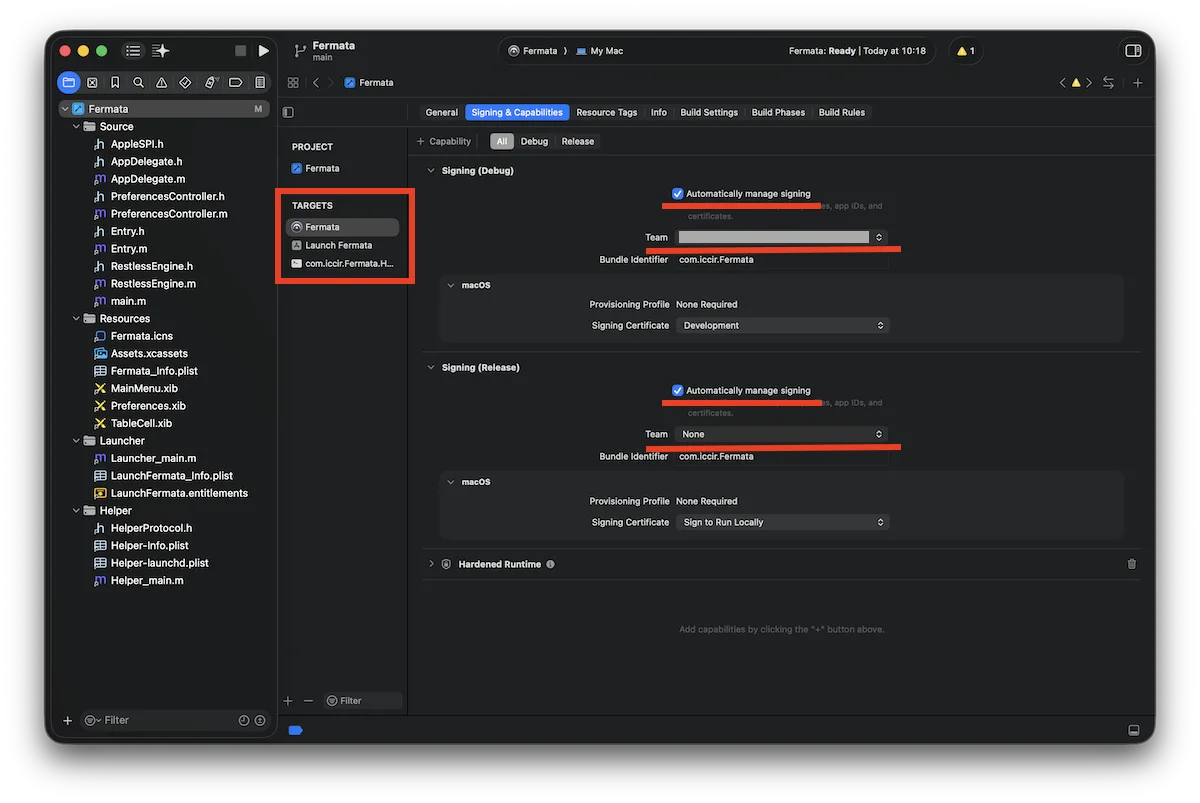
Task: Toggle the navigator sidebar panel
Action: (133, 51)
